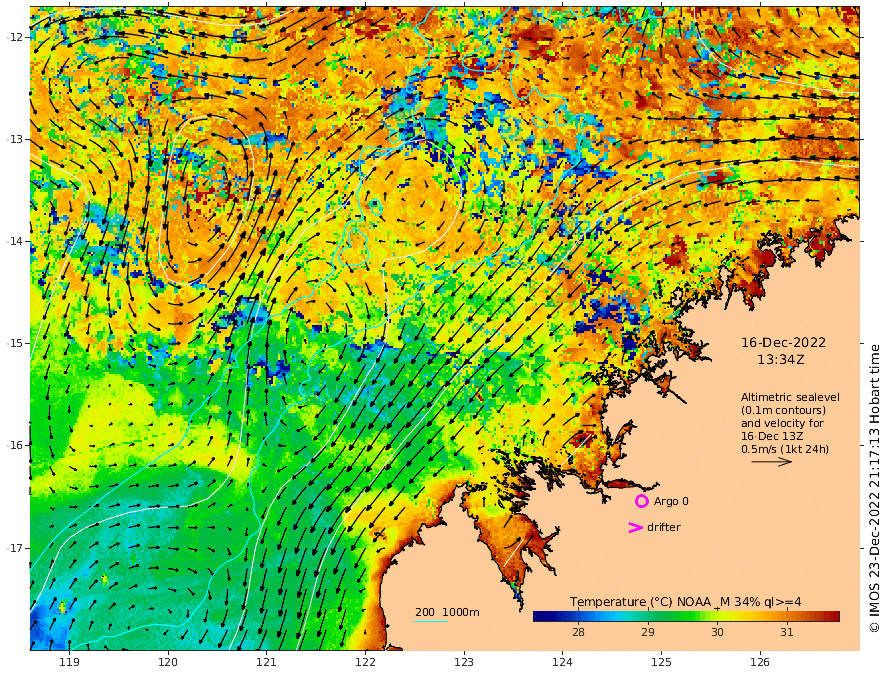
Task: Click the magenta drifter arrow symbol
Action: (x=635, y=527)
